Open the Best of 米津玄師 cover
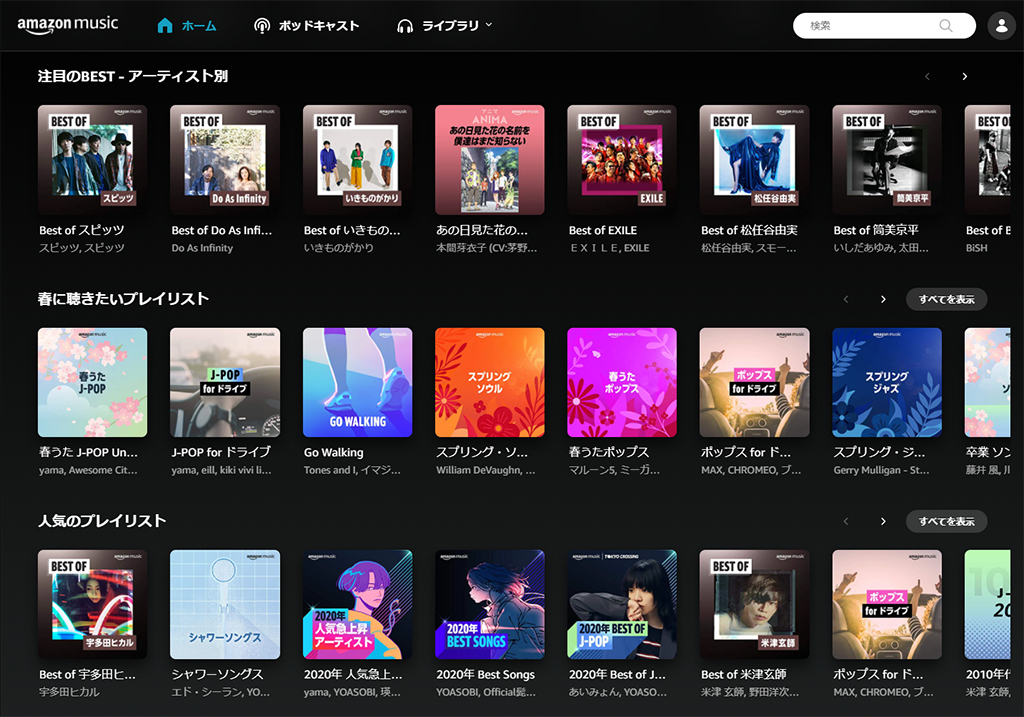The width and height of the screenshot is (1024, 717). 754,604
